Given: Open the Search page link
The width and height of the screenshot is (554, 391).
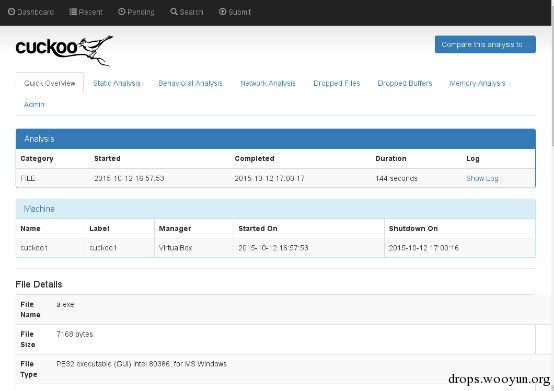Looking at the screenshot, I should (x=187, y=12).
